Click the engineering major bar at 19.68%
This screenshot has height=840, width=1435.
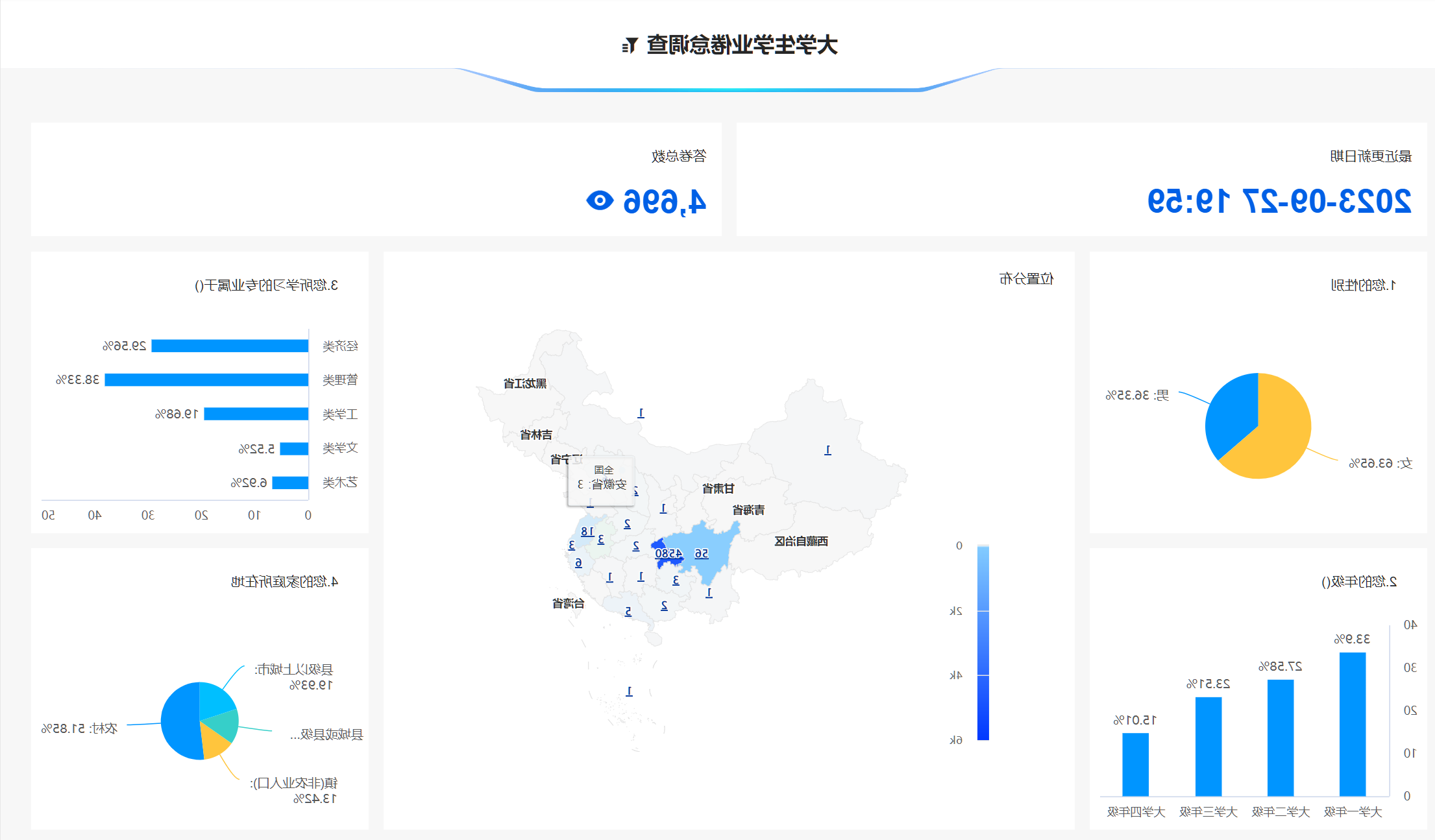[x=256, y=414]
